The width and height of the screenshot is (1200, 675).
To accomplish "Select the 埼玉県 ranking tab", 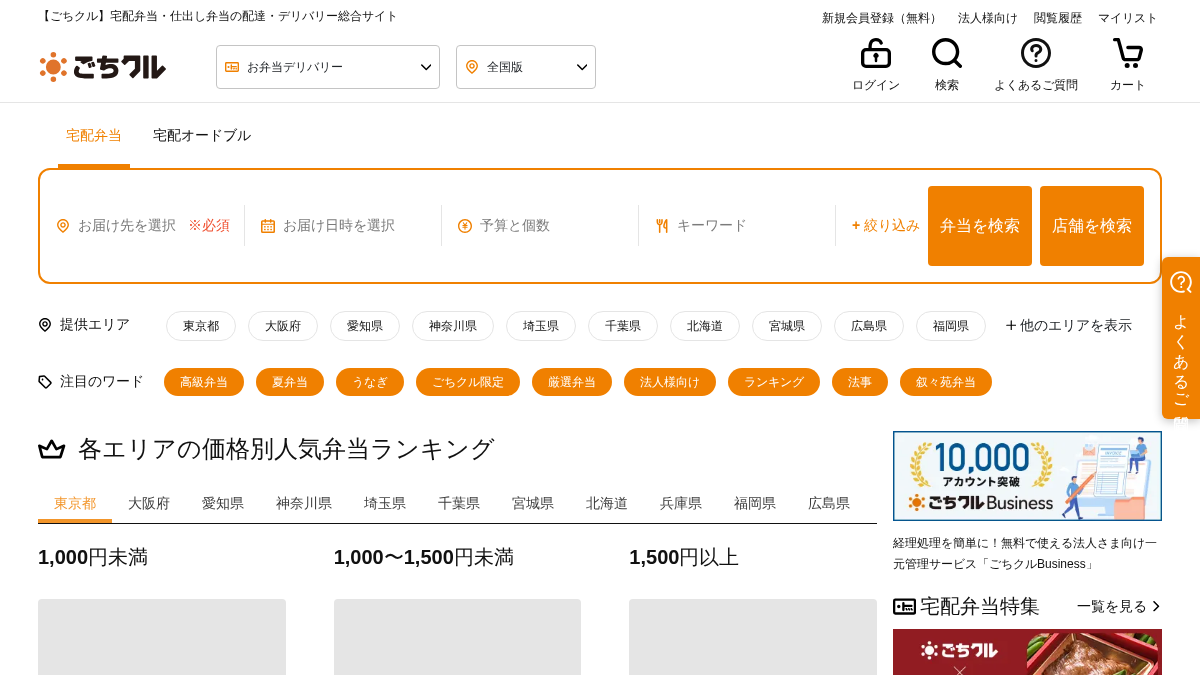I will [x=385, y=503].
